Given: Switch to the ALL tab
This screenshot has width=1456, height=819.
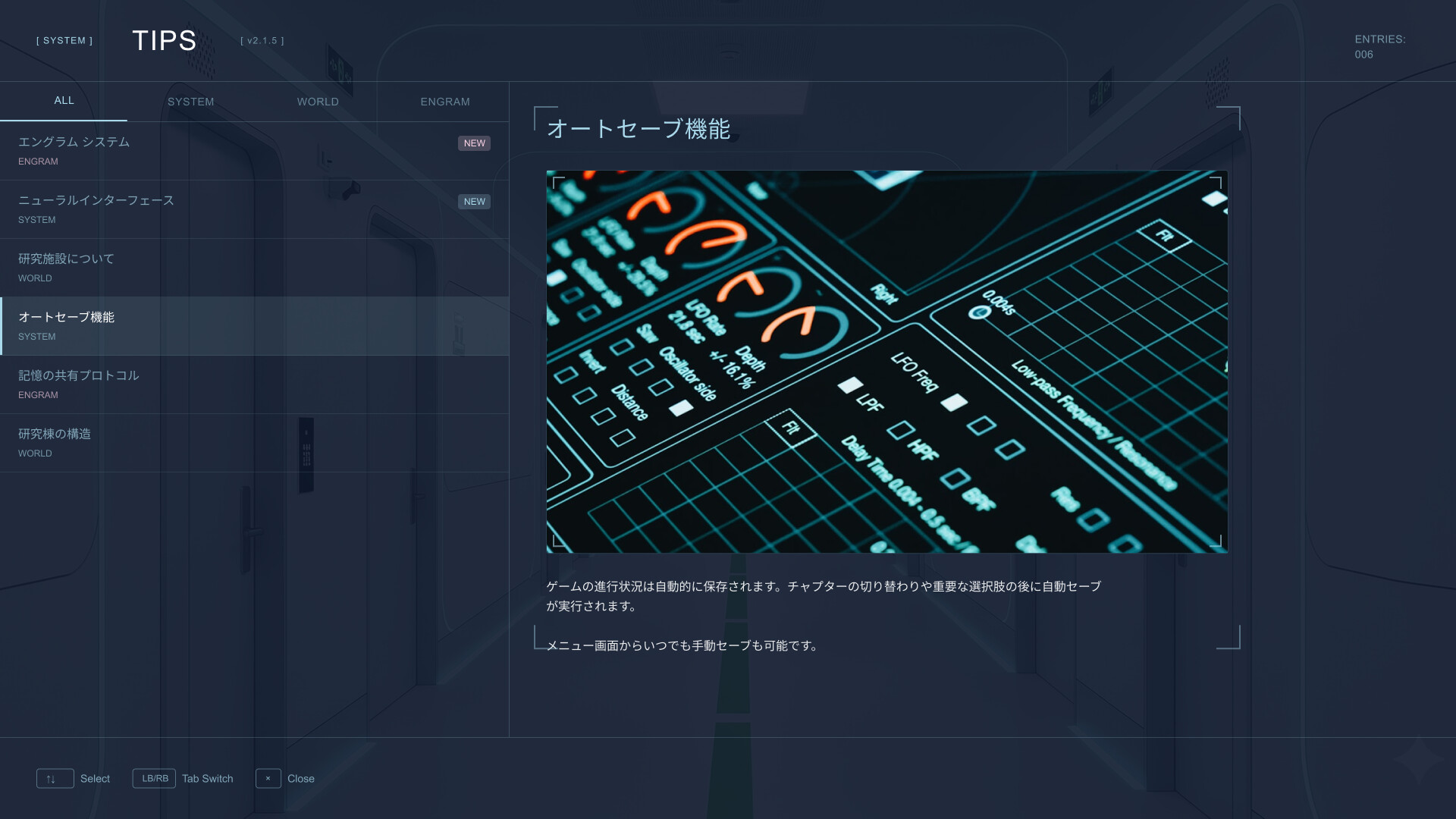Looking at the screenshot, I should click(x=64, y=101).
